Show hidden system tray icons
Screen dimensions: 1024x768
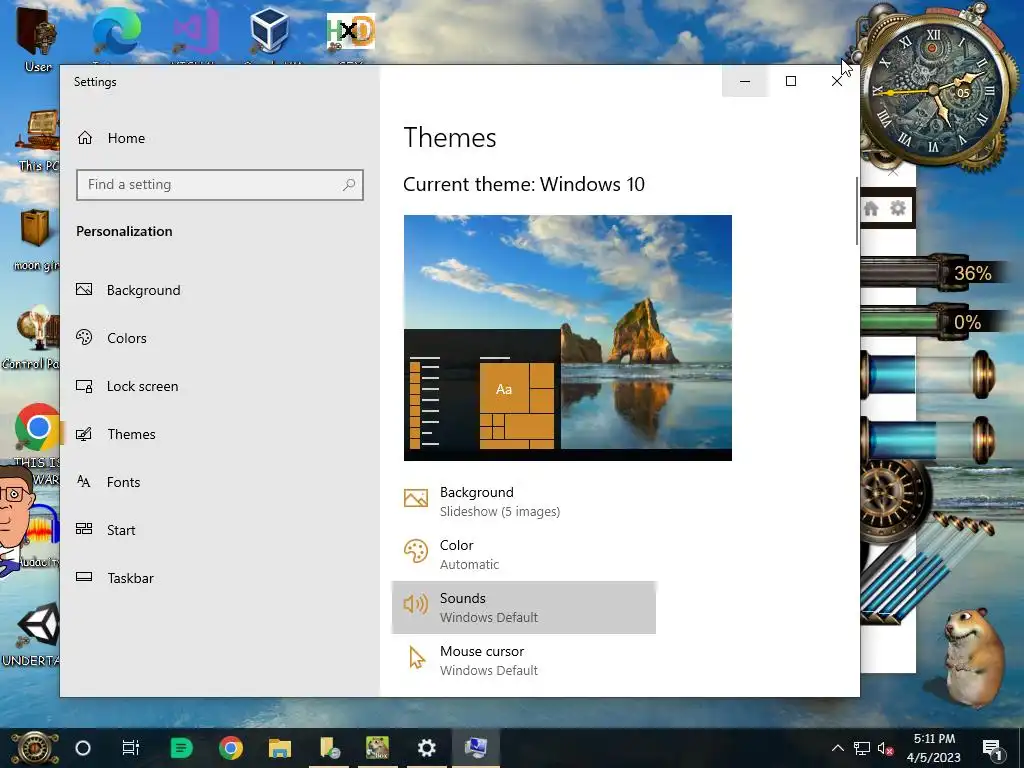click(838, 748)
